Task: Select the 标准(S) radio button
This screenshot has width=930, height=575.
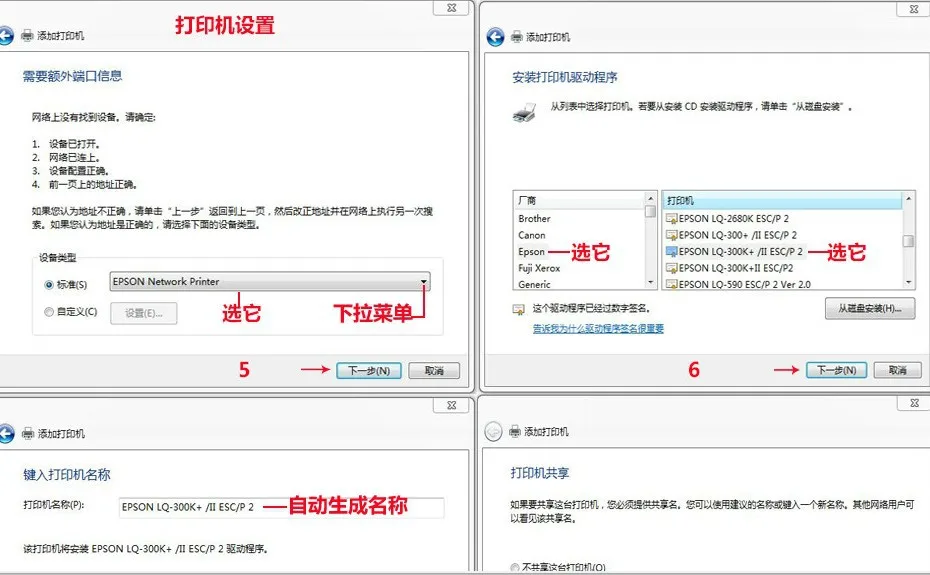Action: 49,285
